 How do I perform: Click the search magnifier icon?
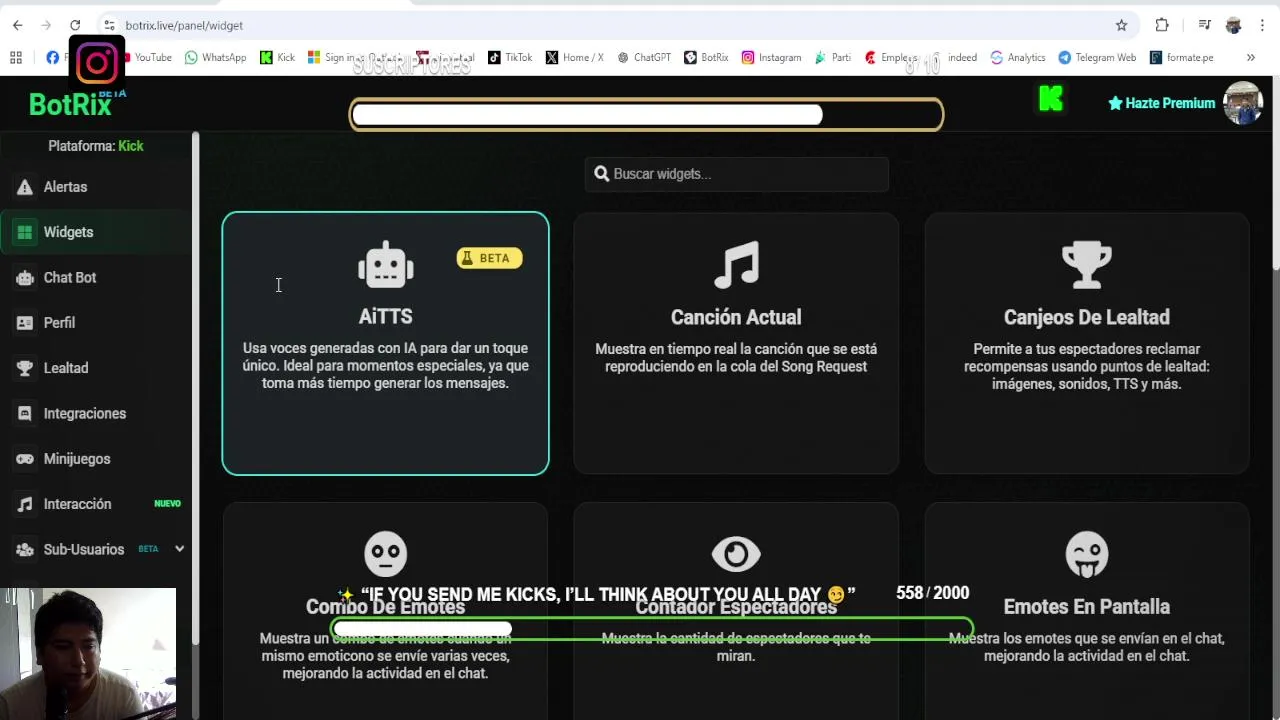(x=602, y=174)
